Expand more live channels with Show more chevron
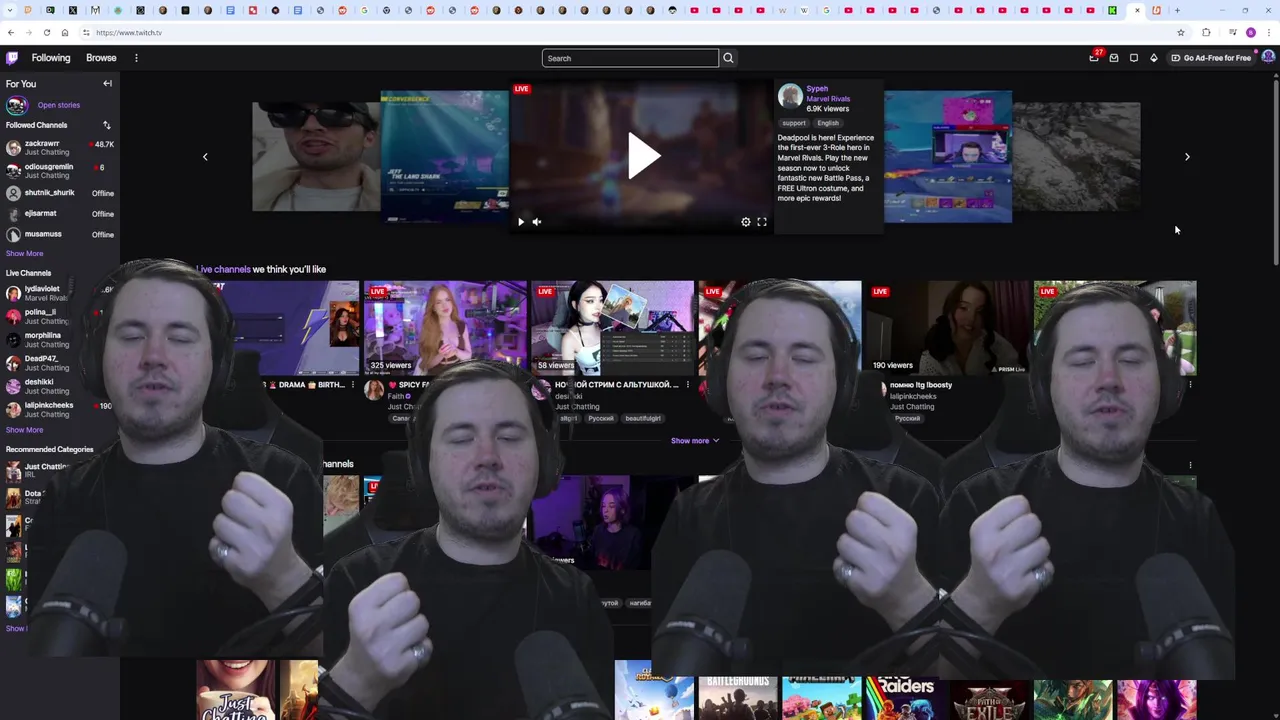 click(x=695, y=440)
